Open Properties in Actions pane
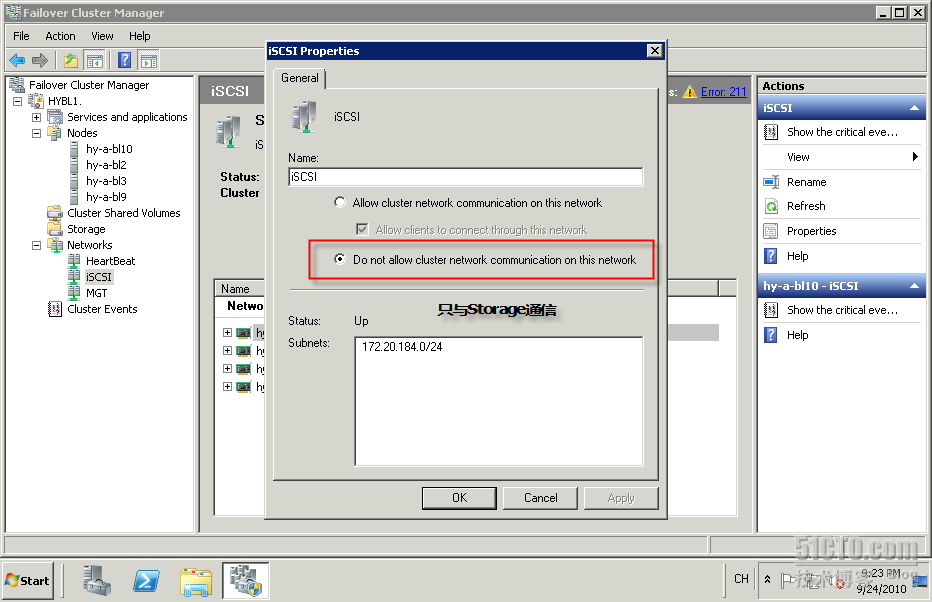Screen dimensions: 932x602 point(811,231)
